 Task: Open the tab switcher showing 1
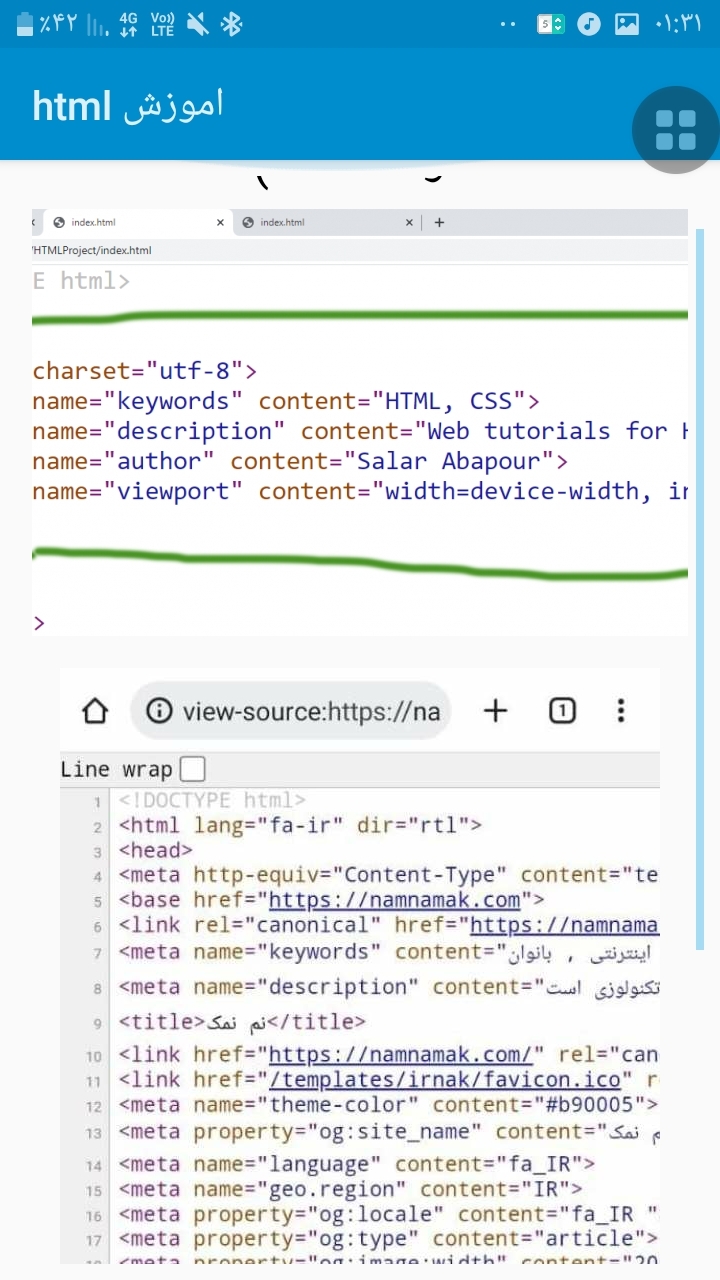pyautogui.click(x=562, y=711)
